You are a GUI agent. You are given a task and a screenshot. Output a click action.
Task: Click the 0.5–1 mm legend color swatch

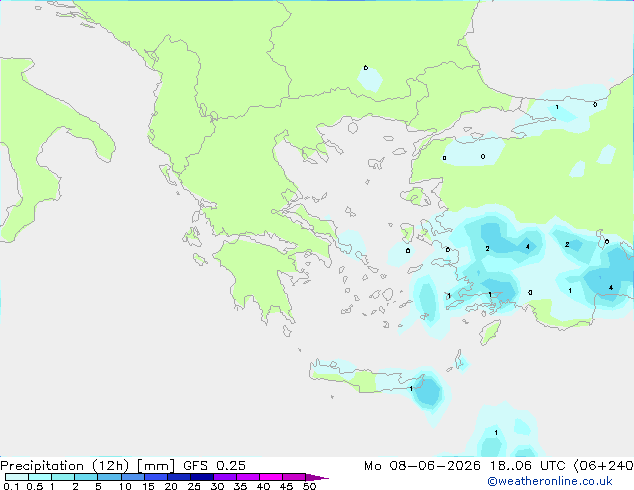pyautogui.click(x=40, y=477)
